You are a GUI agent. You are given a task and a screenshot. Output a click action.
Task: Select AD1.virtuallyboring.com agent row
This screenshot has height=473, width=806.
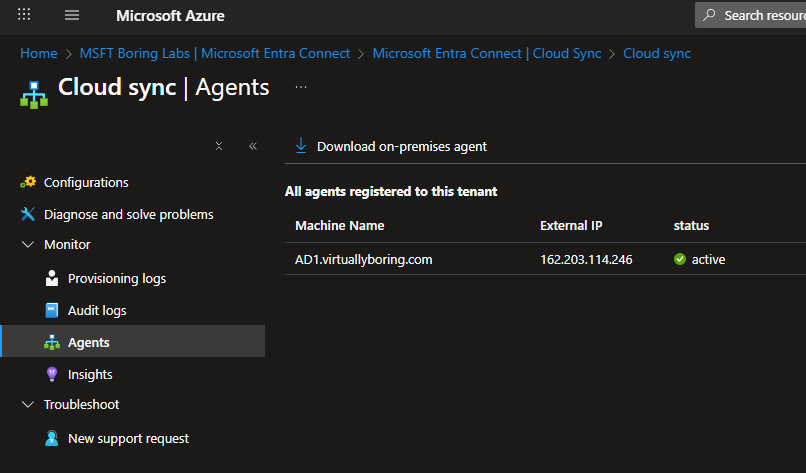[545, 259]
